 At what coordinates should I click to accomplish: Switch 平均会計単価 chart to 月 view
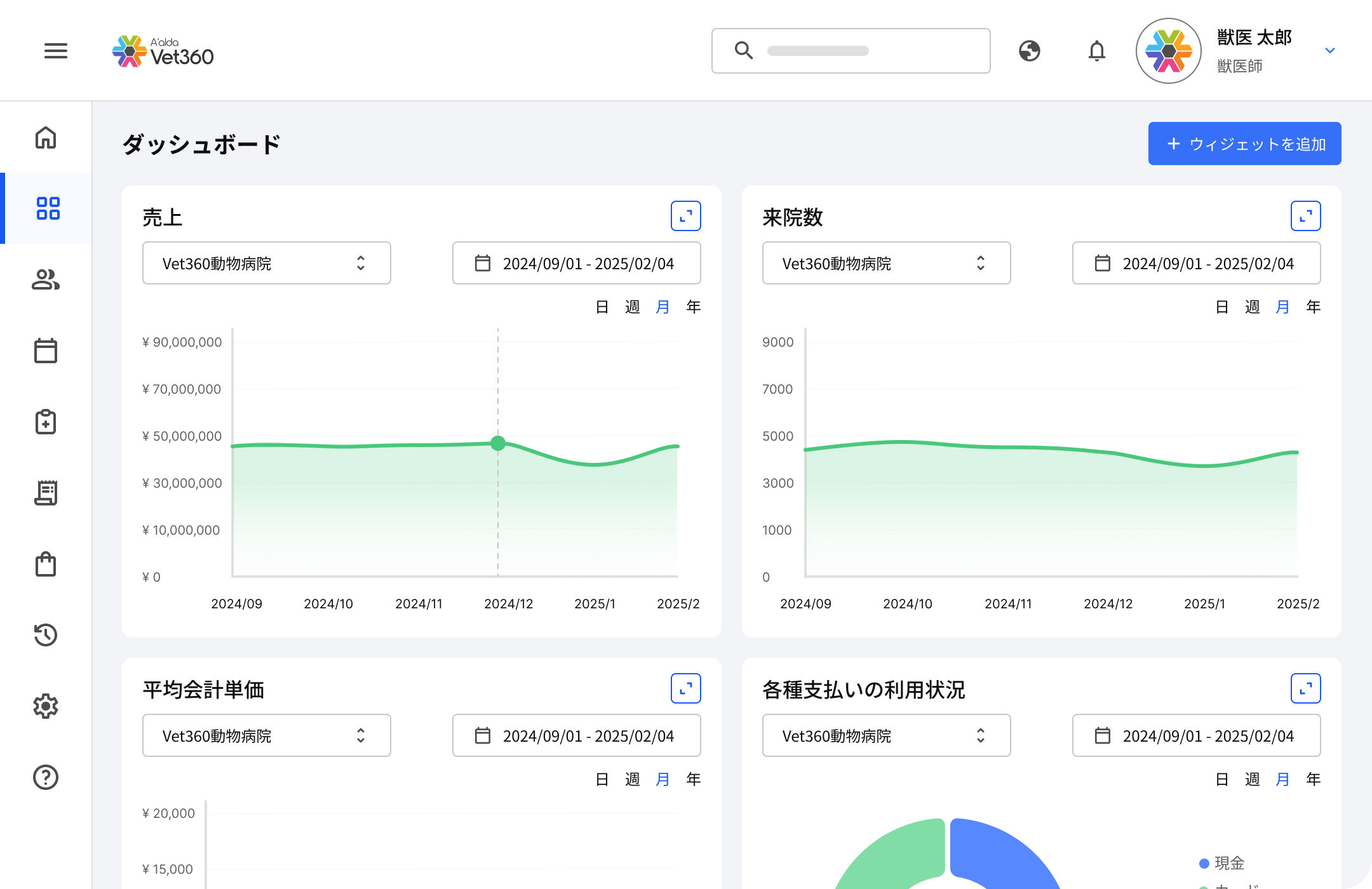663,780
